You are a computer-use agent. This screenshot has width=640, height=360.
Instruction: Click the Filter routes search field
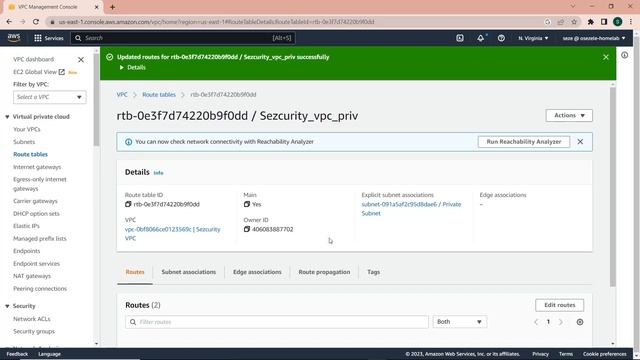[x=277, y=322]
